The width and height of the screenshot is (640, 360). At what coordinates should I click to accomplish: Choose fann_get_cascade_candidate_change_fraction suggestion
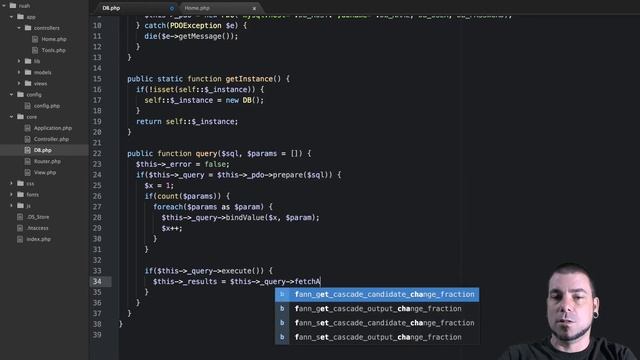pos(377,294)
